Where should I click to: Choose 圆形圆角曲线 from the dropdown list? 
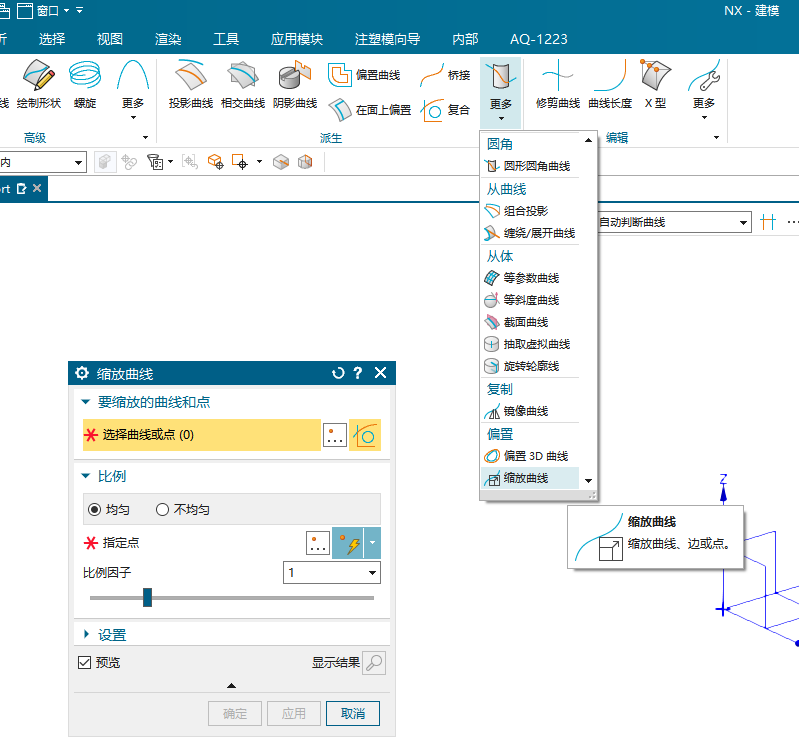[530, 166]
